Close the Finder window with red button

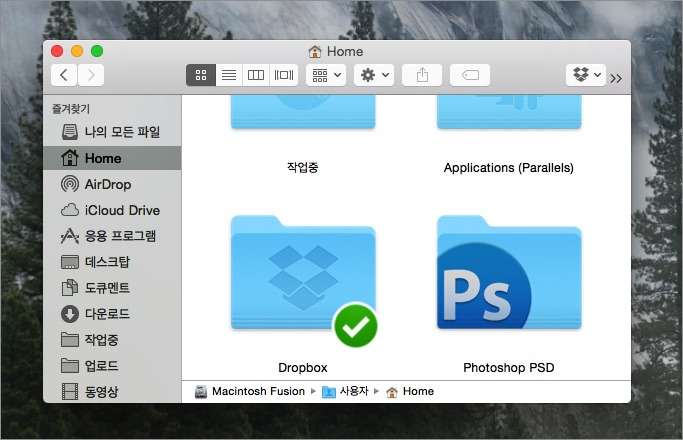tap(57, 51)
